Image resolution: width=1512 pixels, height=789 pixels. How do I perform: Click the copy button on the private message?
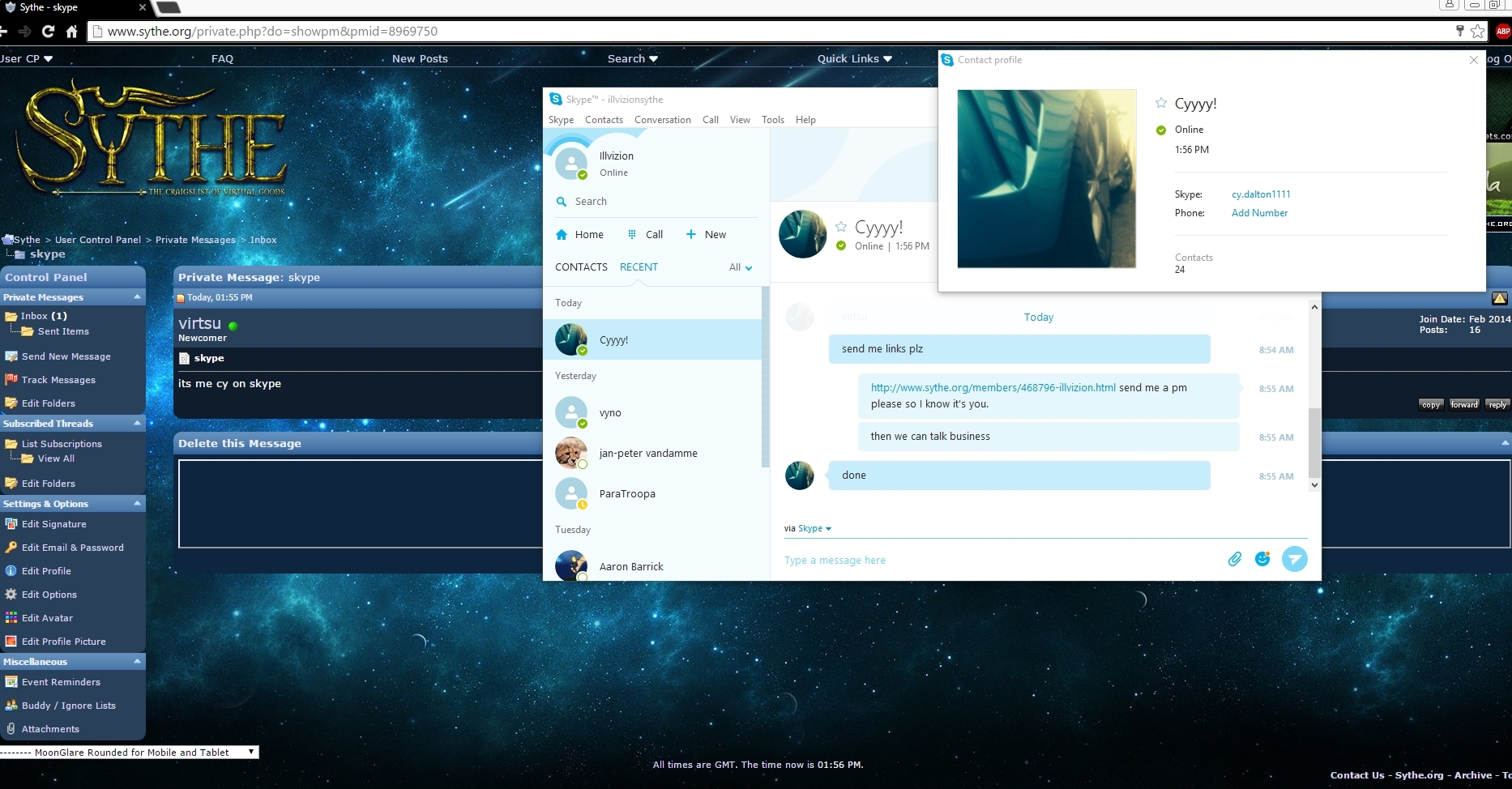pyautogui.click(x=1431, y=405)
